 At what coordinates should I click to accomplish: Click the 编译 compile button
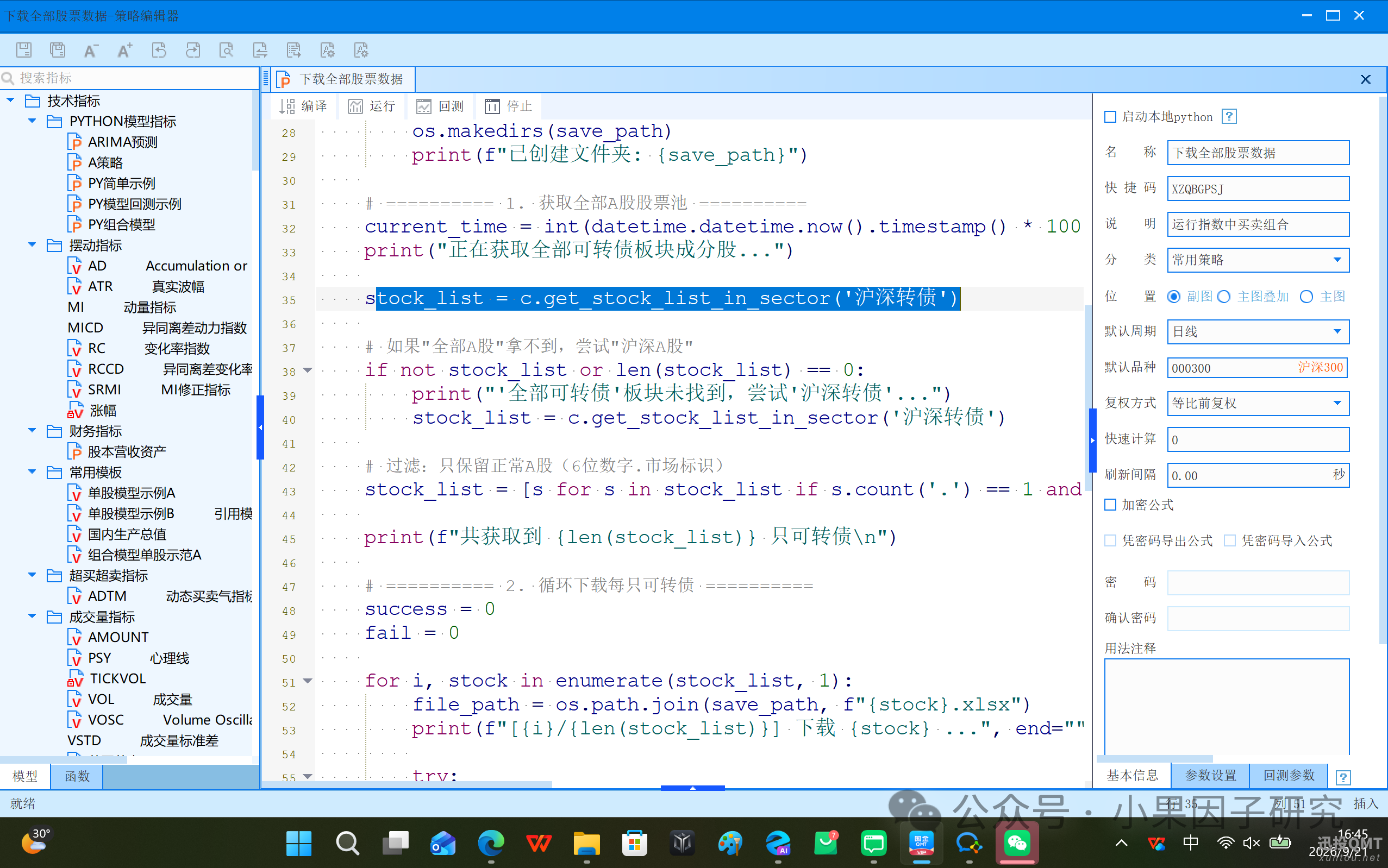(303, 106)
